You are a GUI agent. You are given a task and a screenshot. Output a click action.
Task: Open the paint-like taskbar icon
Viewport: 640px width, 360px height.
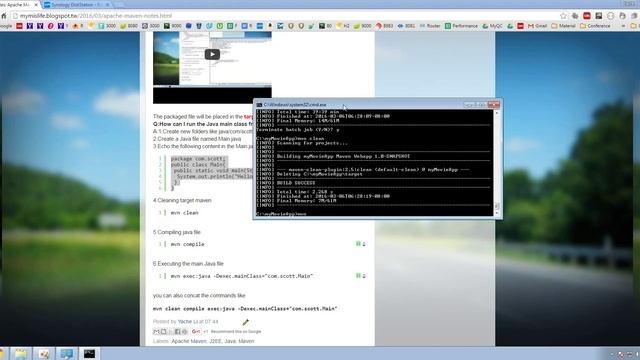(x=44, y=353)
